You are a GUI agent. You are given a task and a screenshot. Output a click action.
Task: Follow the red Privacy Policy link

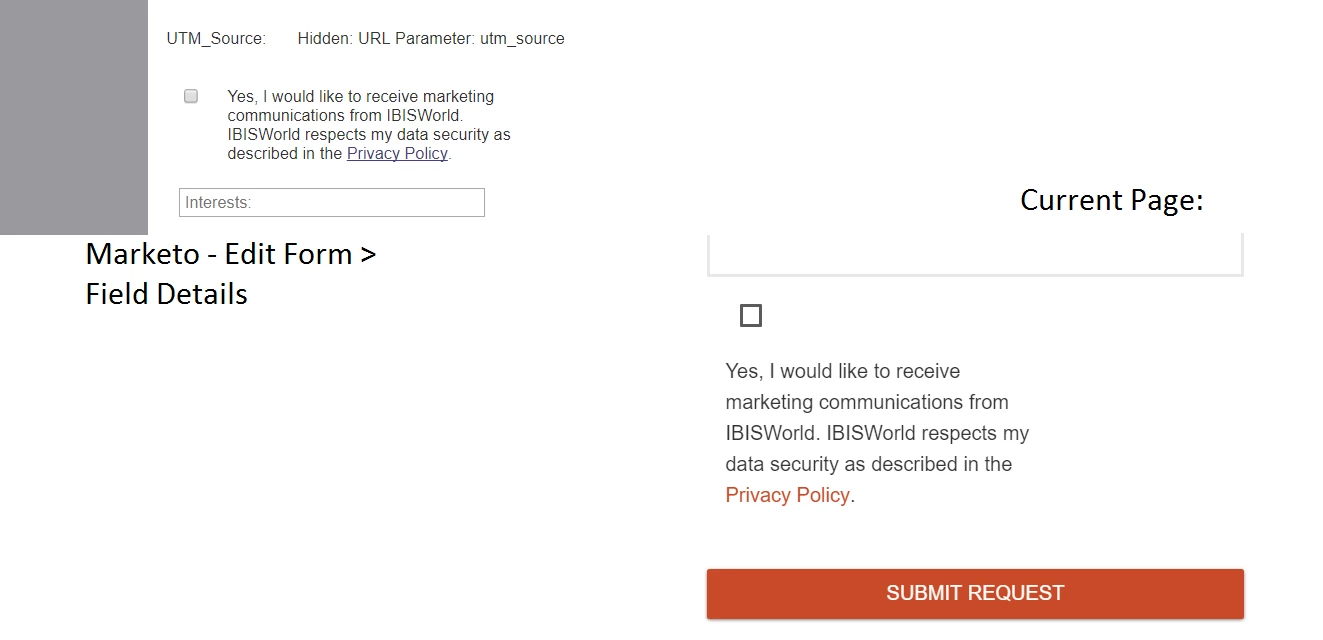(787, 495)
